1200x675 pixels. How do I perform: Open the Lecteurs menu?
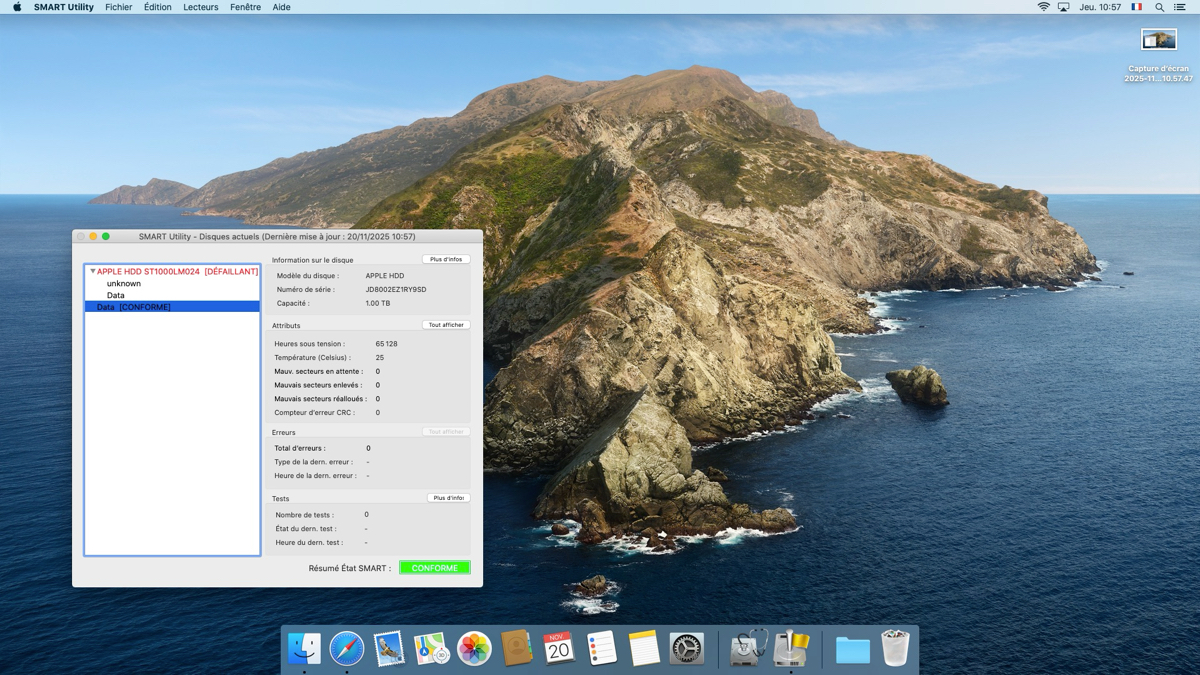[x=200, y=7]
